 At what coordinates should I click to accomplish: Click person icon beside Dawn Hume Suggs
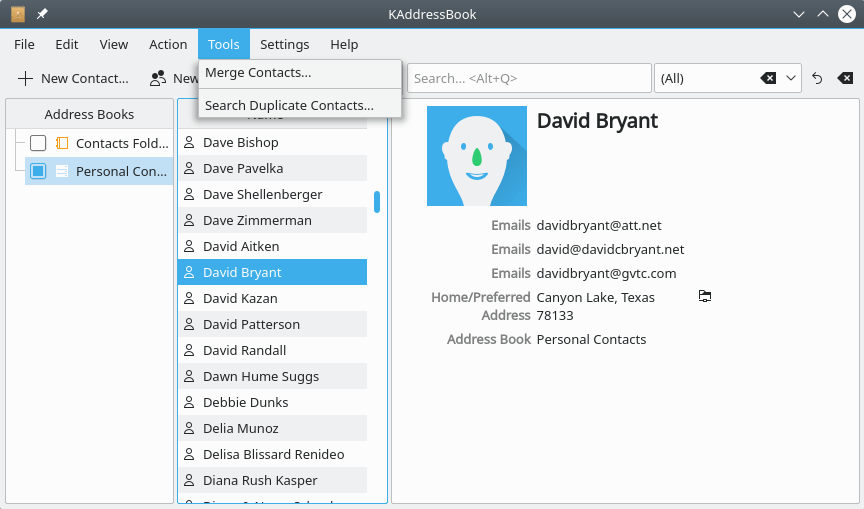pyautogui.click(x=189, y=376)
